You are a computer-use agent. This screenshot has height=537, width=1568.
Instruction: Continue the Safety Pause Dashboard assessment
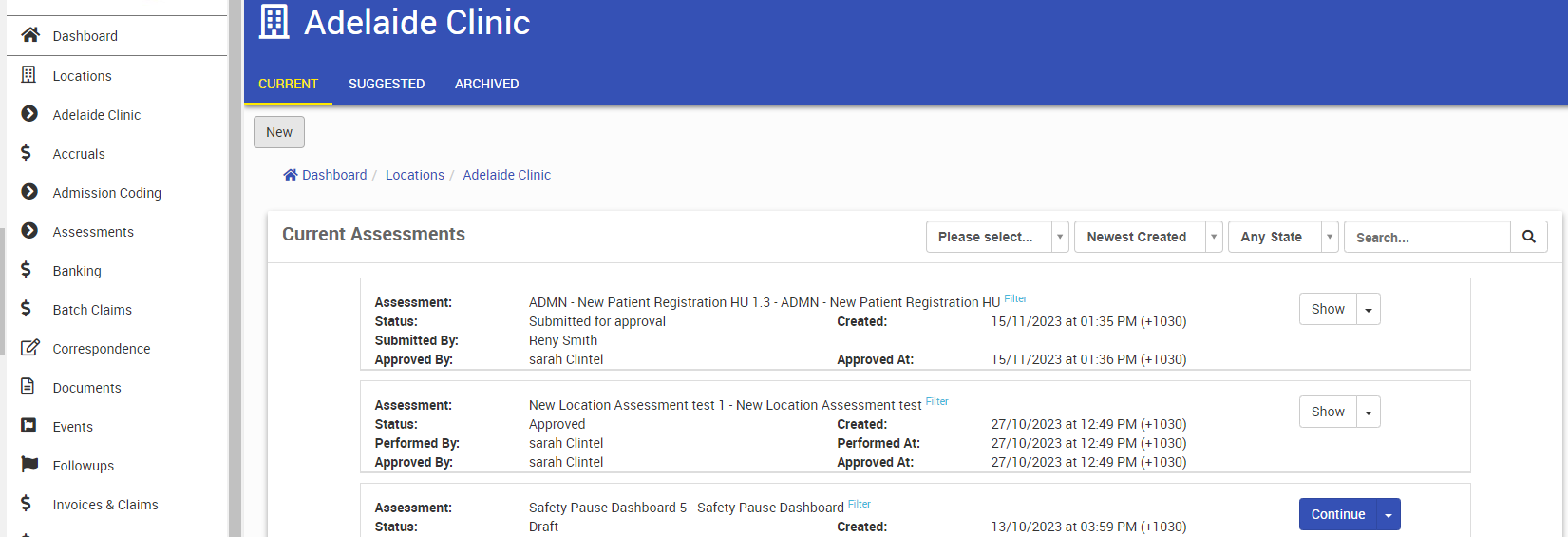click(x=1337, y=514)
